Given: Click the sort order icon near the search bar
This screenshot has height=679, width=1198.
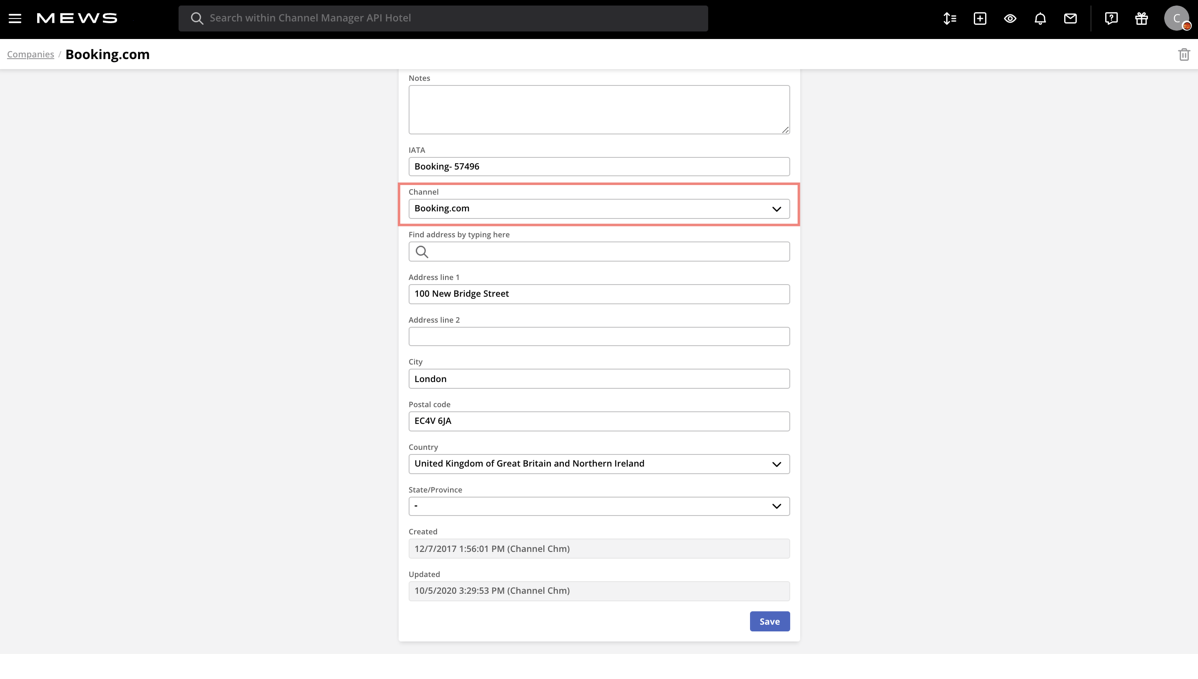Looking at the screenshot, I should tap(949, 17).
